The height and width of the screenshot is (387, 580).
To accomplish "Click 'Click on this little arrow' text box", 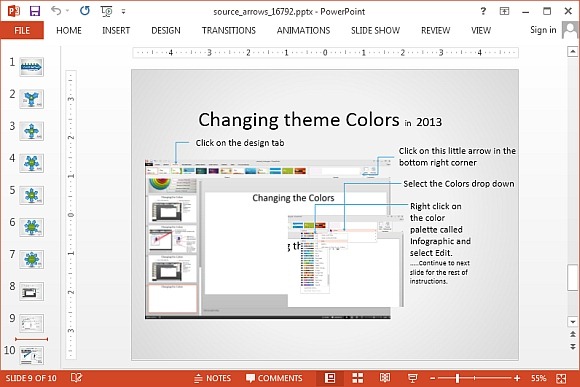I will tap(457, 157).
